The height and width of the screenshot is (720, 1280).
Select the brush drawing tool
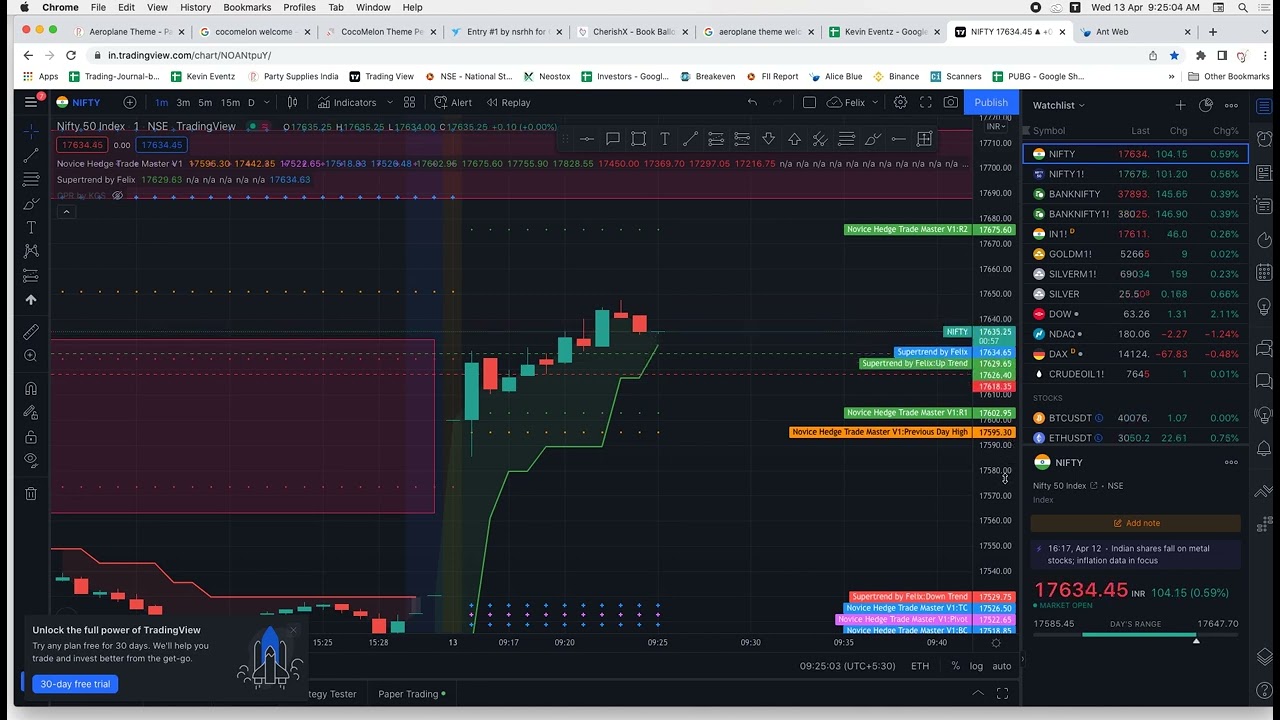pos(31,204)
